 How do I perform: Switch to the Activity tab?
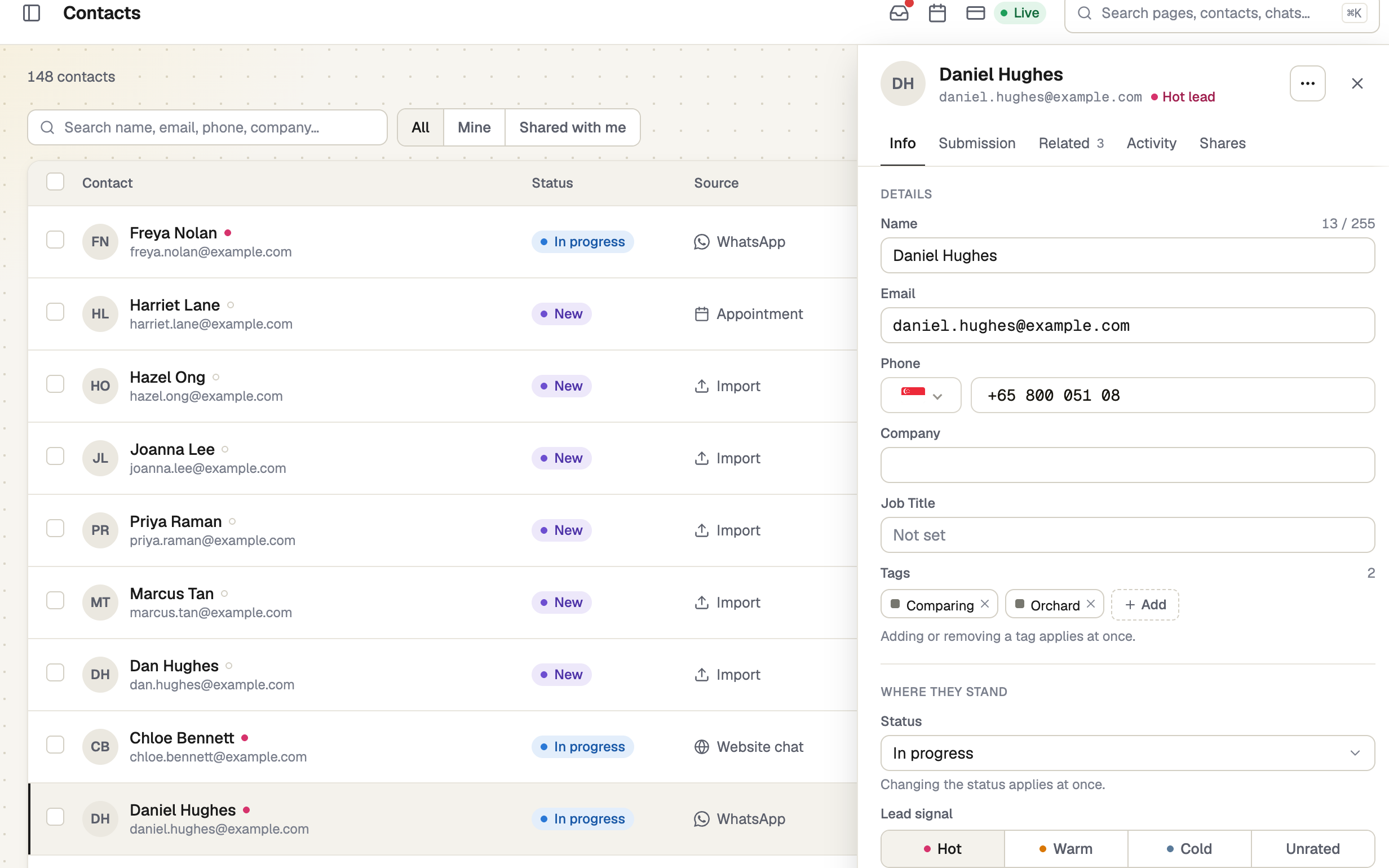click(1151, 144)
